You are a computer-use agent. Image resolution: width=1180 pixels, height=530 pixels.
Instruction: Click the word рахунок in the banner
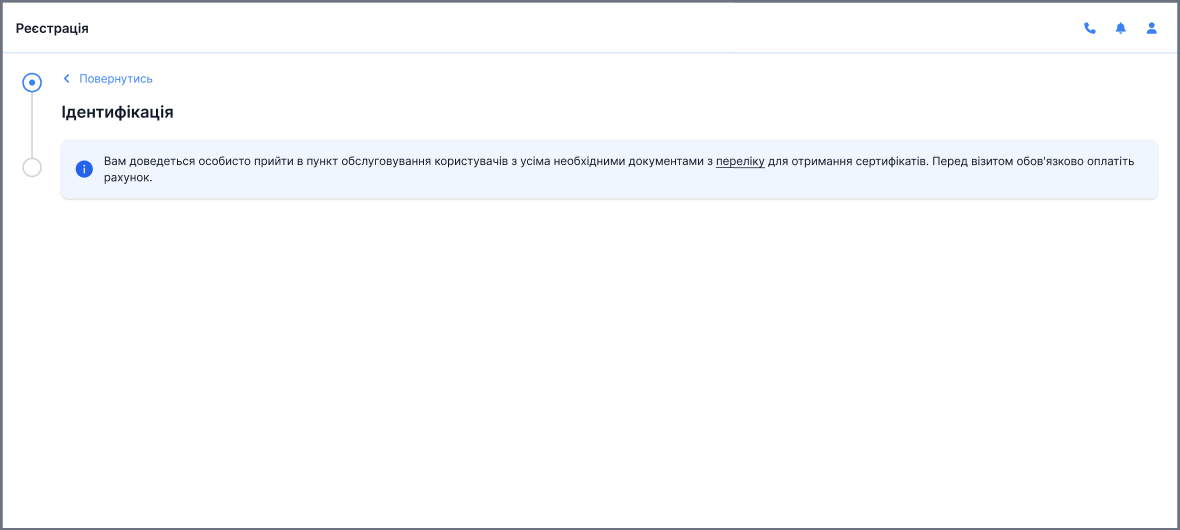[126, 178]
